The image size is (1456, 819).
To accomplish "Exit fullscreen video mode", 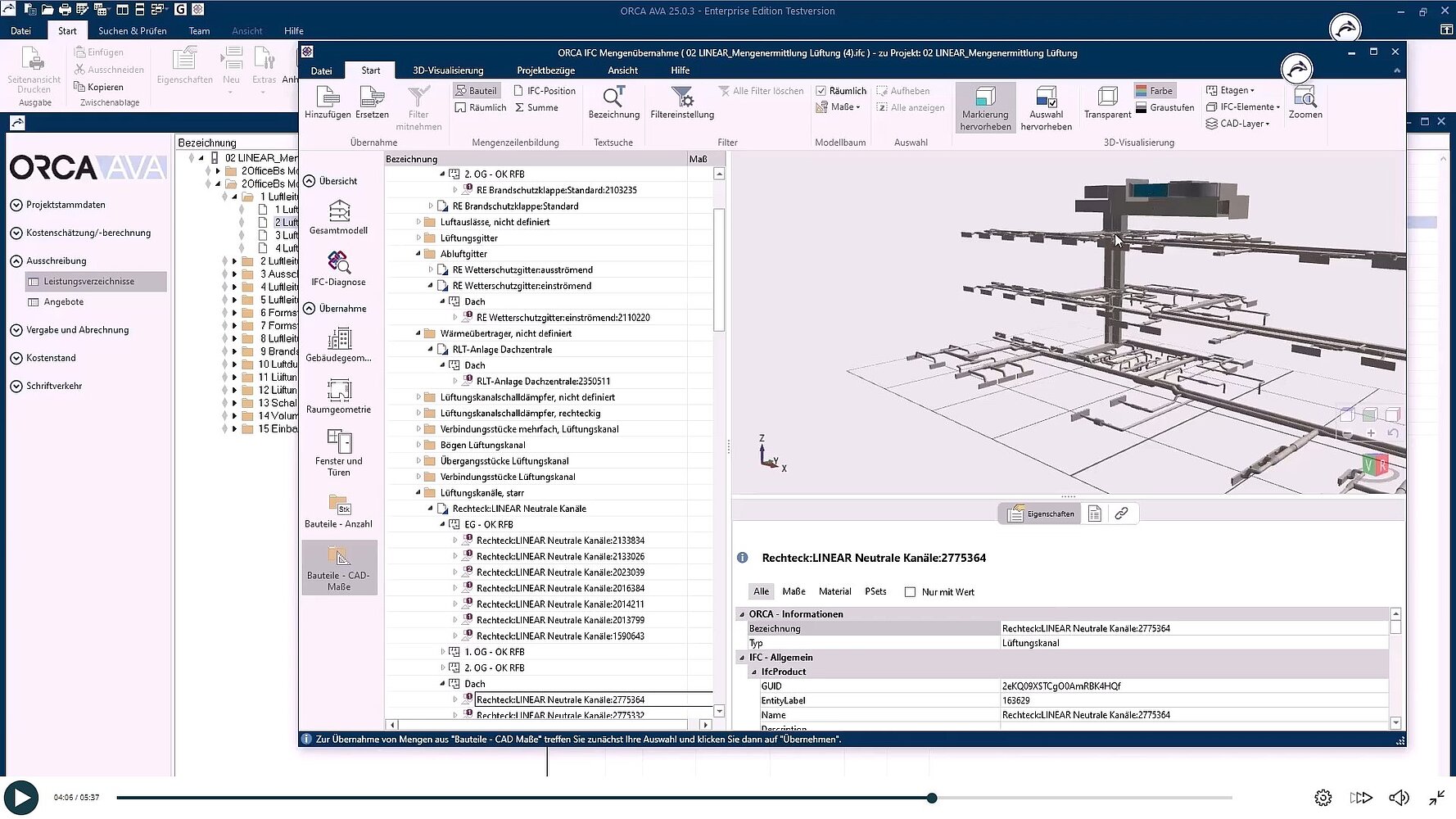I will pyautogui.click(x=1437, y=798).
